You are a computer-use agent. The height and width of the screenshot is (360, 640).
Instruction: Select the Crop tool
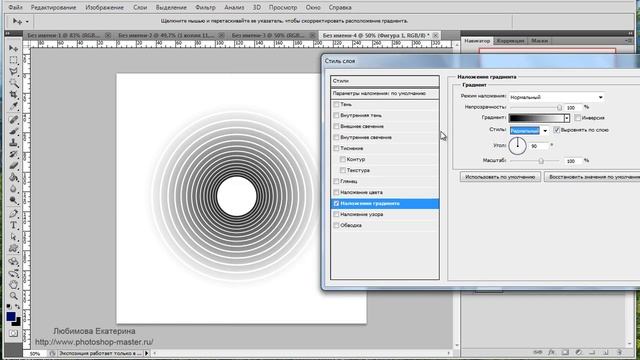coord(13,95)
